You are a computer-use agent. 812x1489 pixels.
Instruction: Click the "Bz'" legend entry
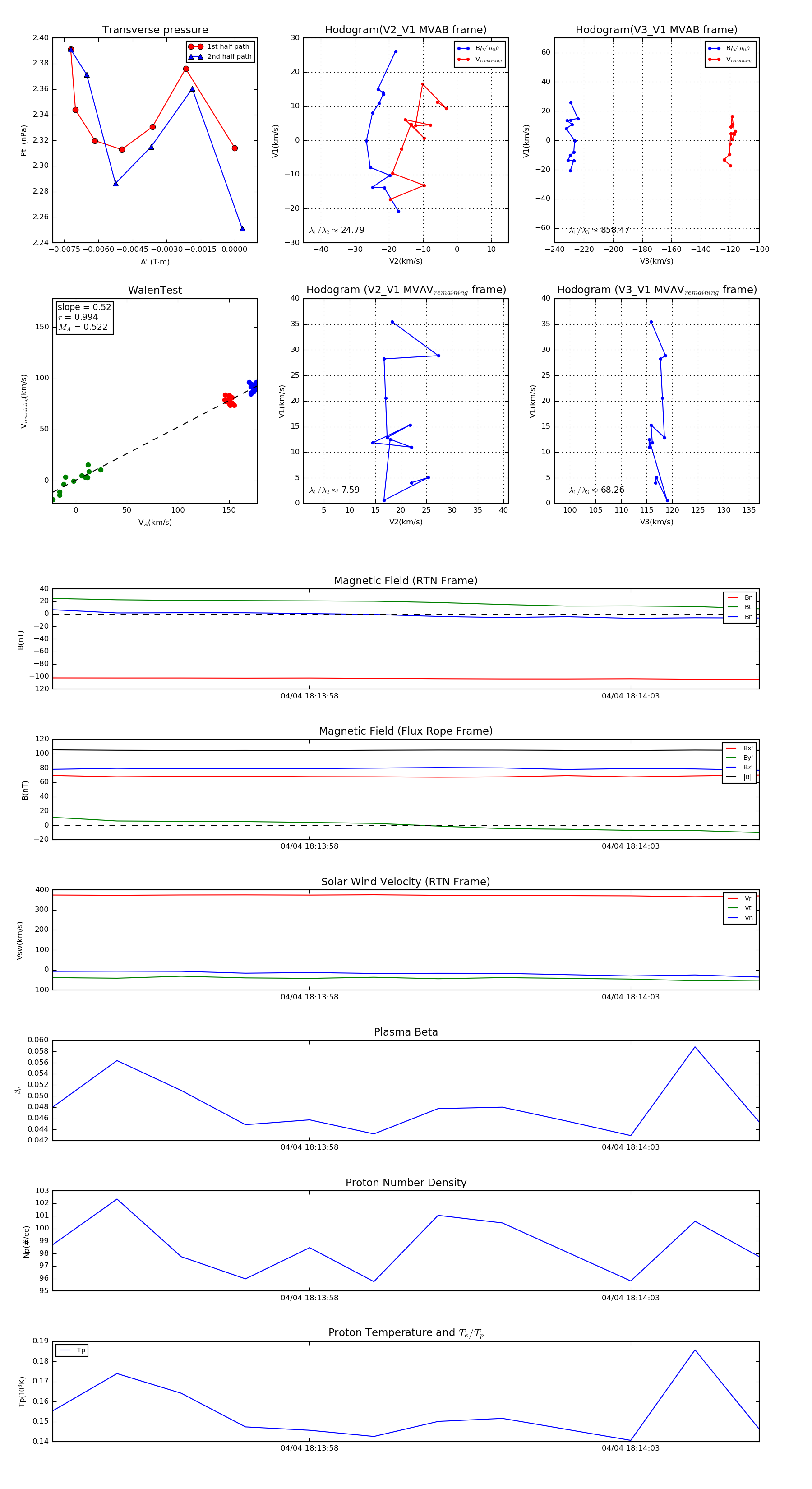click(x=740, y=767)
